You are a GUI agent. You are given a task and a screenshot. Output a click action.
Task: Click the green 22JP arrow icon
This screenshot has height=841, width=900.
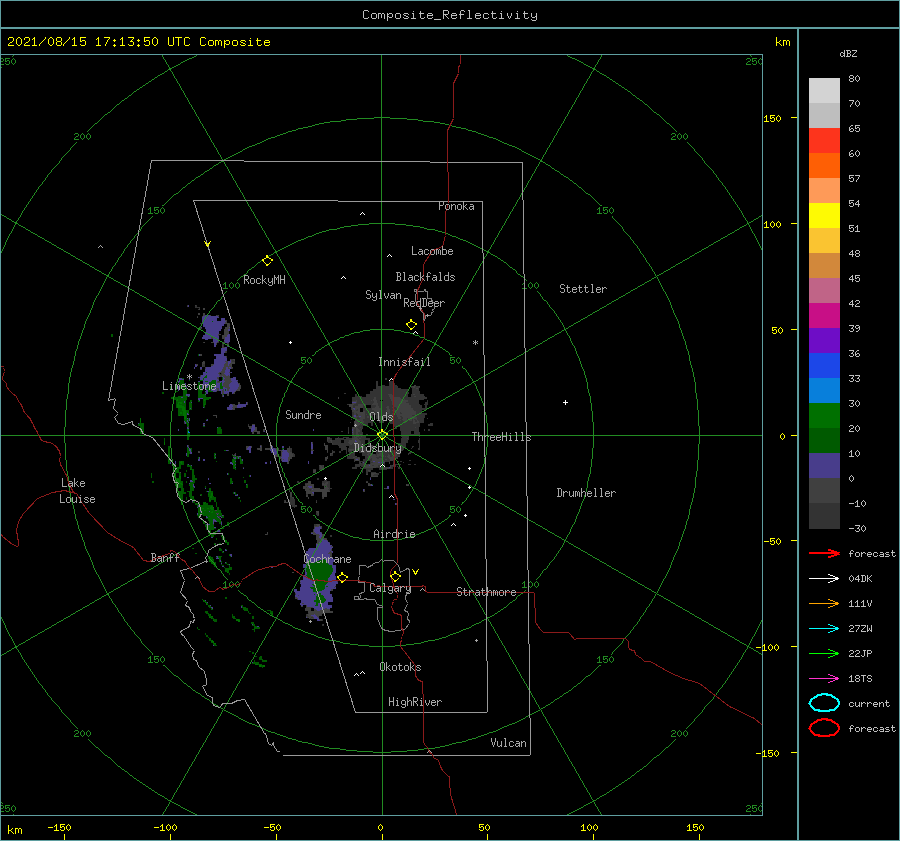[x=824, y=653]
